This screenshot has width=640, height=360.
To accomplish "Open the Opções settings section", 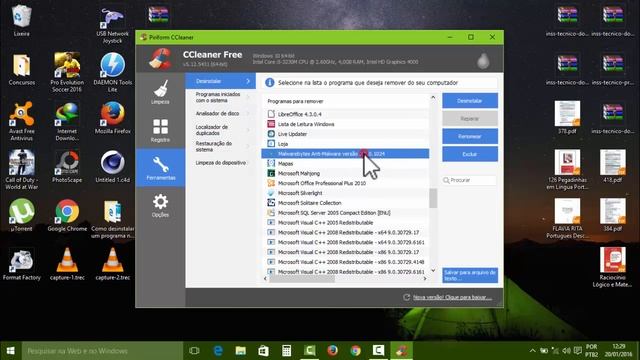I will [160, 205].
